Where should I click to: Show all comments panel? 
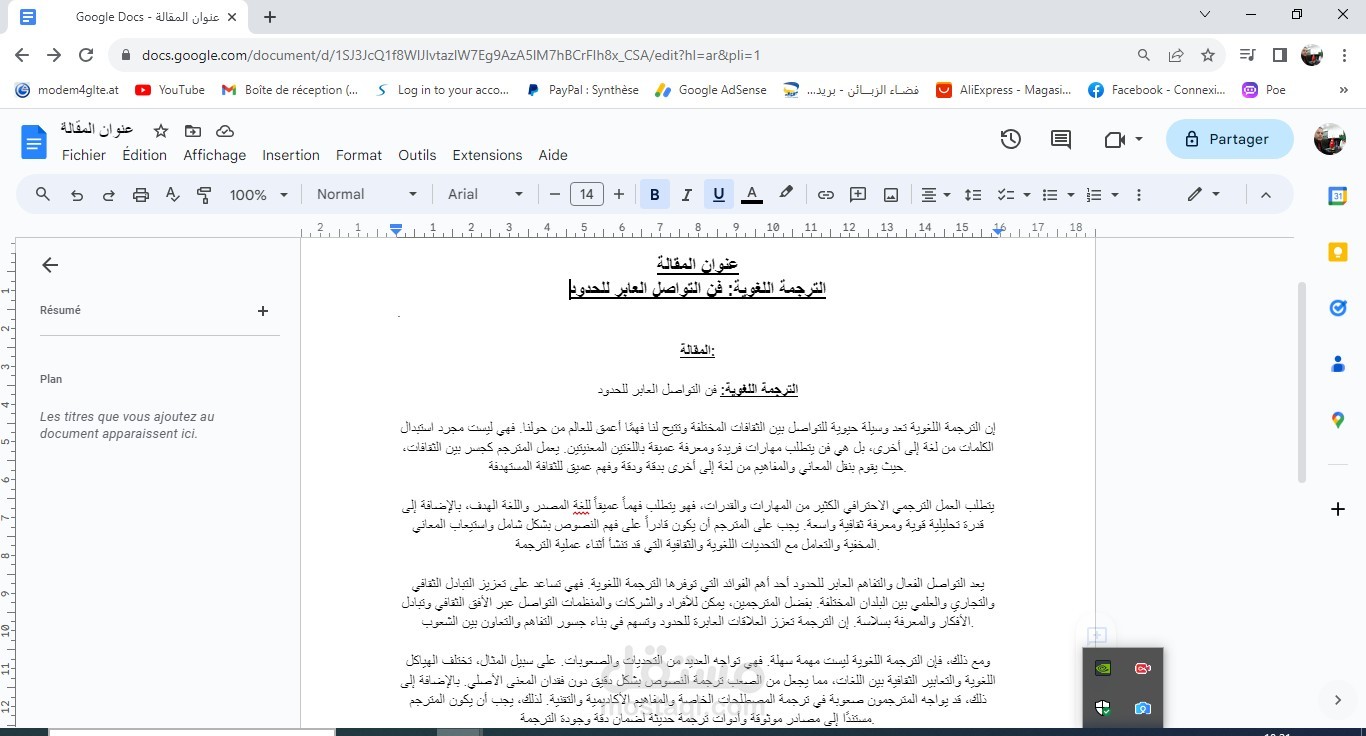[1060, 139]
